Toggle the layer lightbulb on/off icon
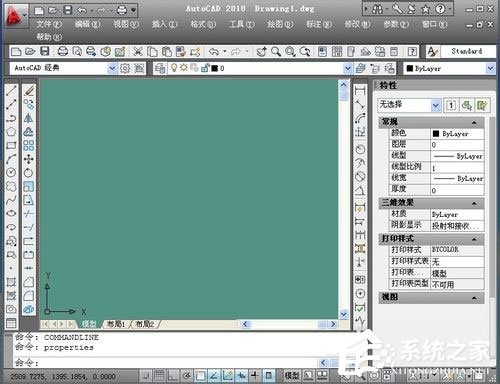The image size is (500, 384). click(174, 68)
